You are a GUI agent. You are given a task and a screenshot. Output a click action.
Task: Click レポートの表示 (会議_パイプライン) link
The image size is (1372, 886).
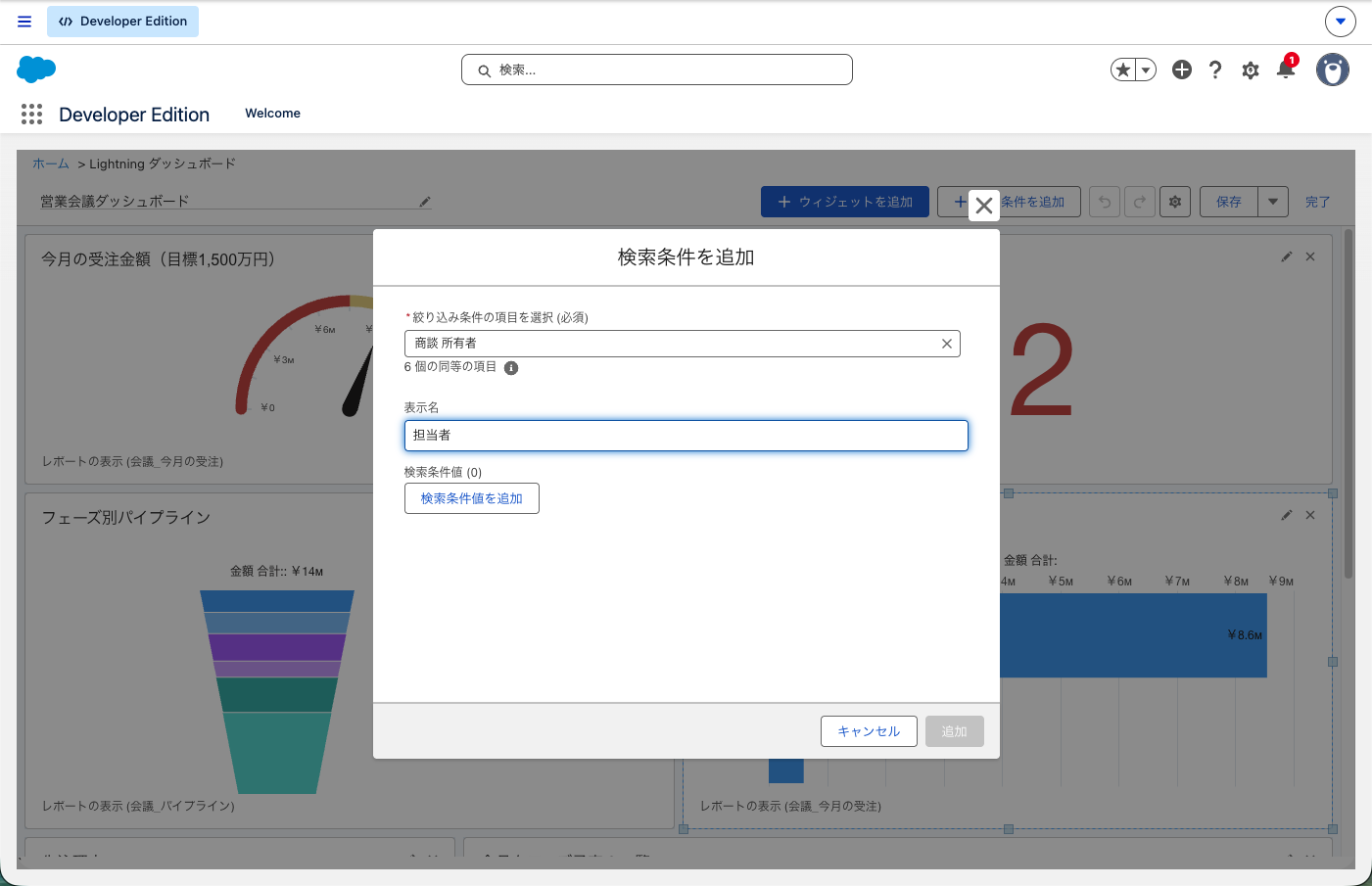(138, 806)
